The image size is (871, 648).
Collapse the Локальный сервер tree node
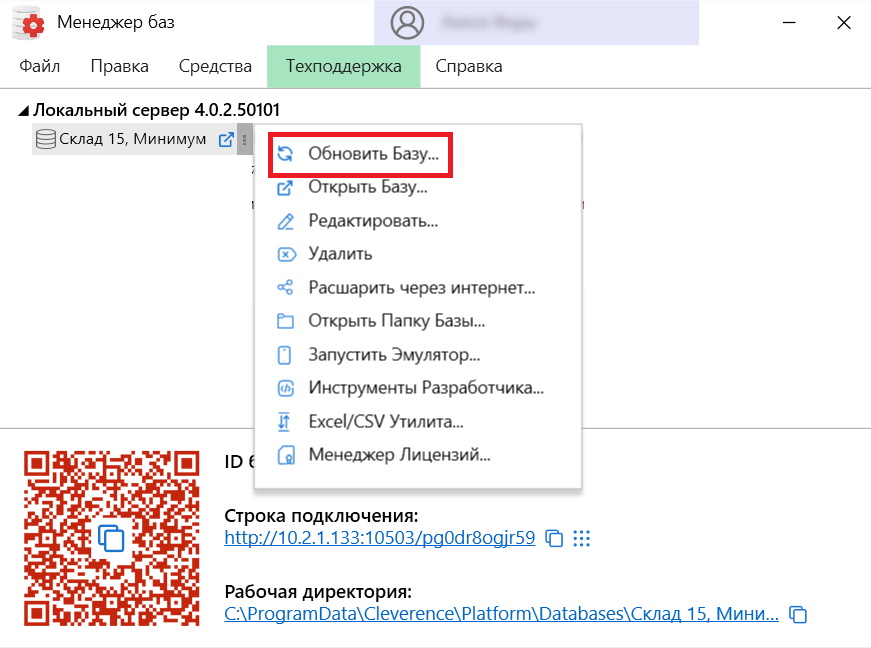pyautogui.click(x=24, y=110)
